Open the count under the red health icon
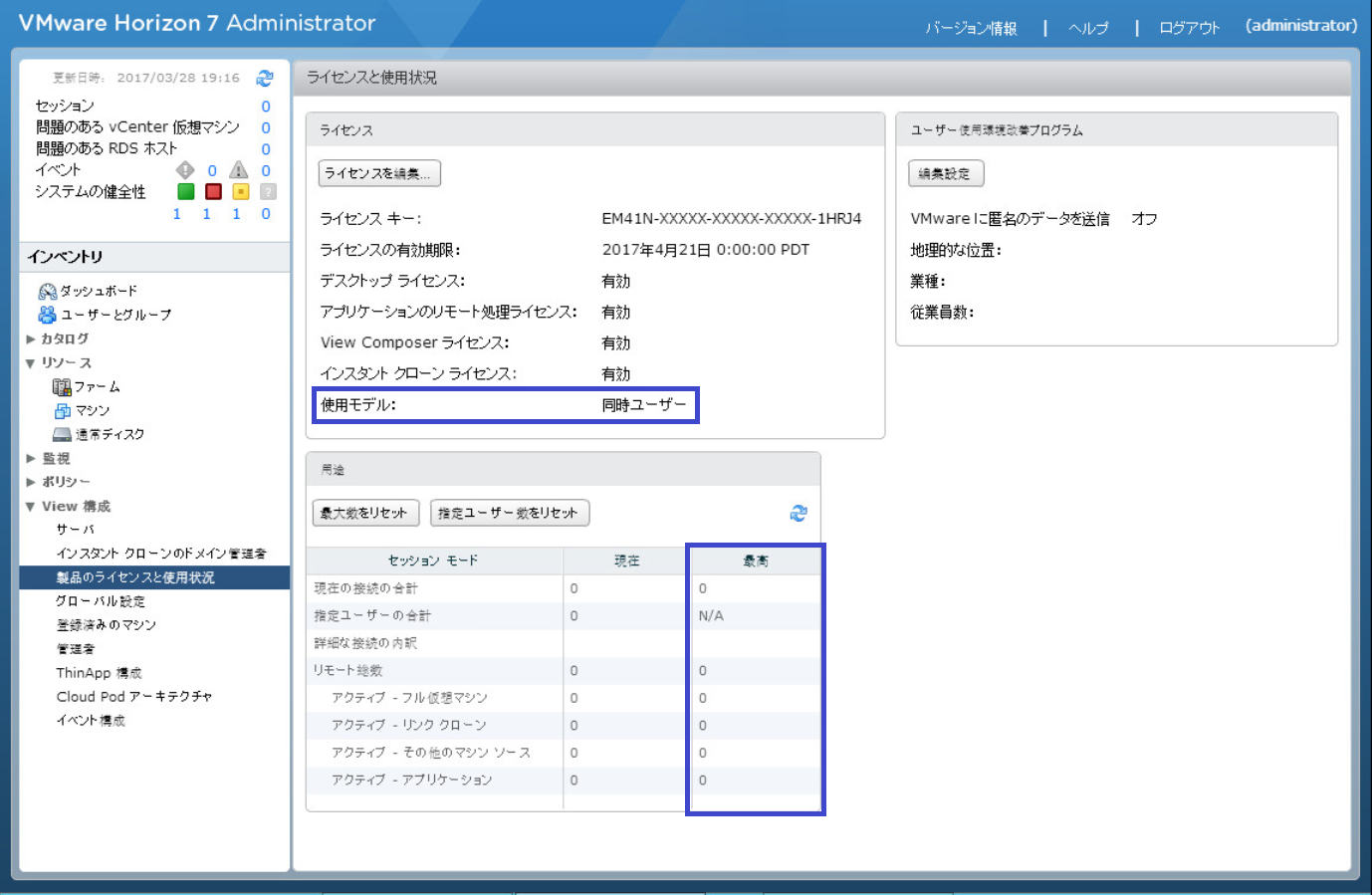Screen dimensions: 1372x895 pos(206,214)
